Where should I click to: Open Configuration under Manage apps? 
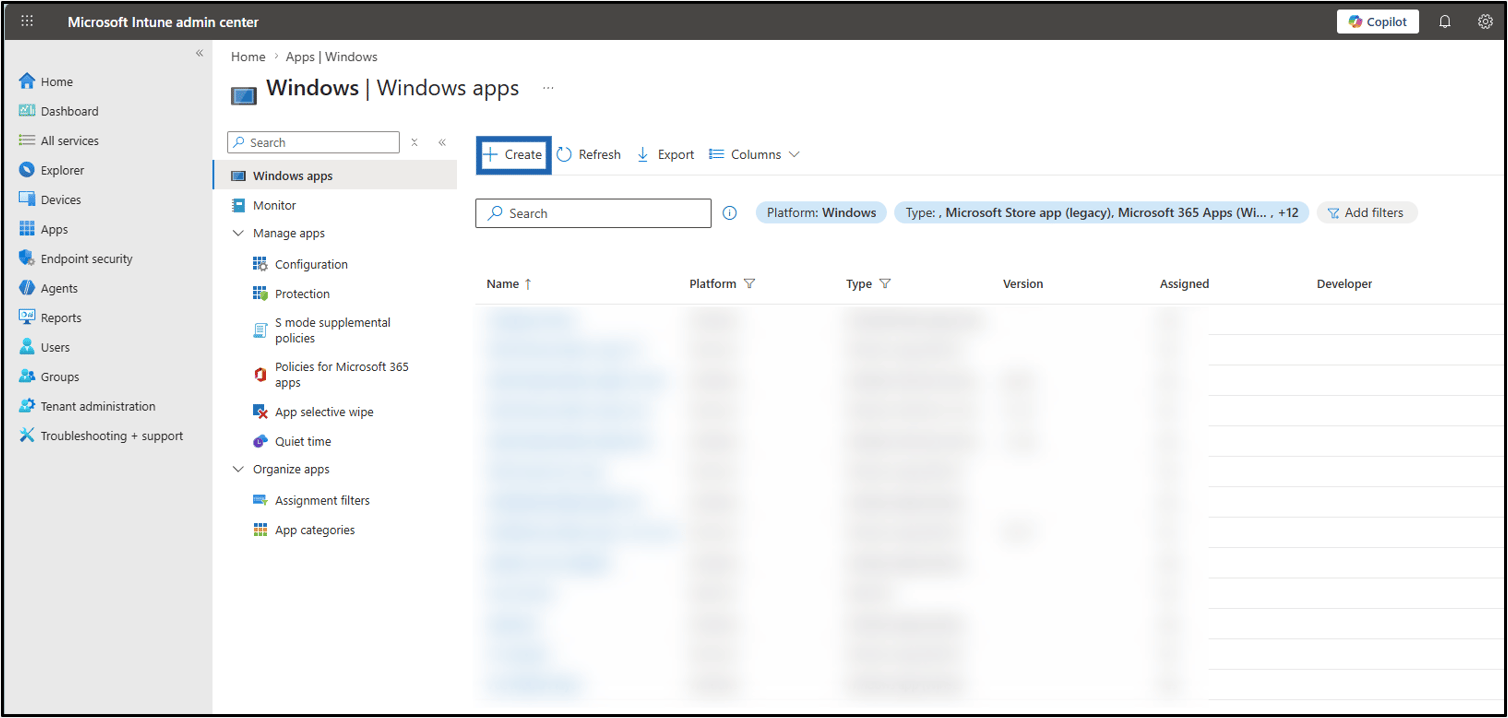coord(311,265)
